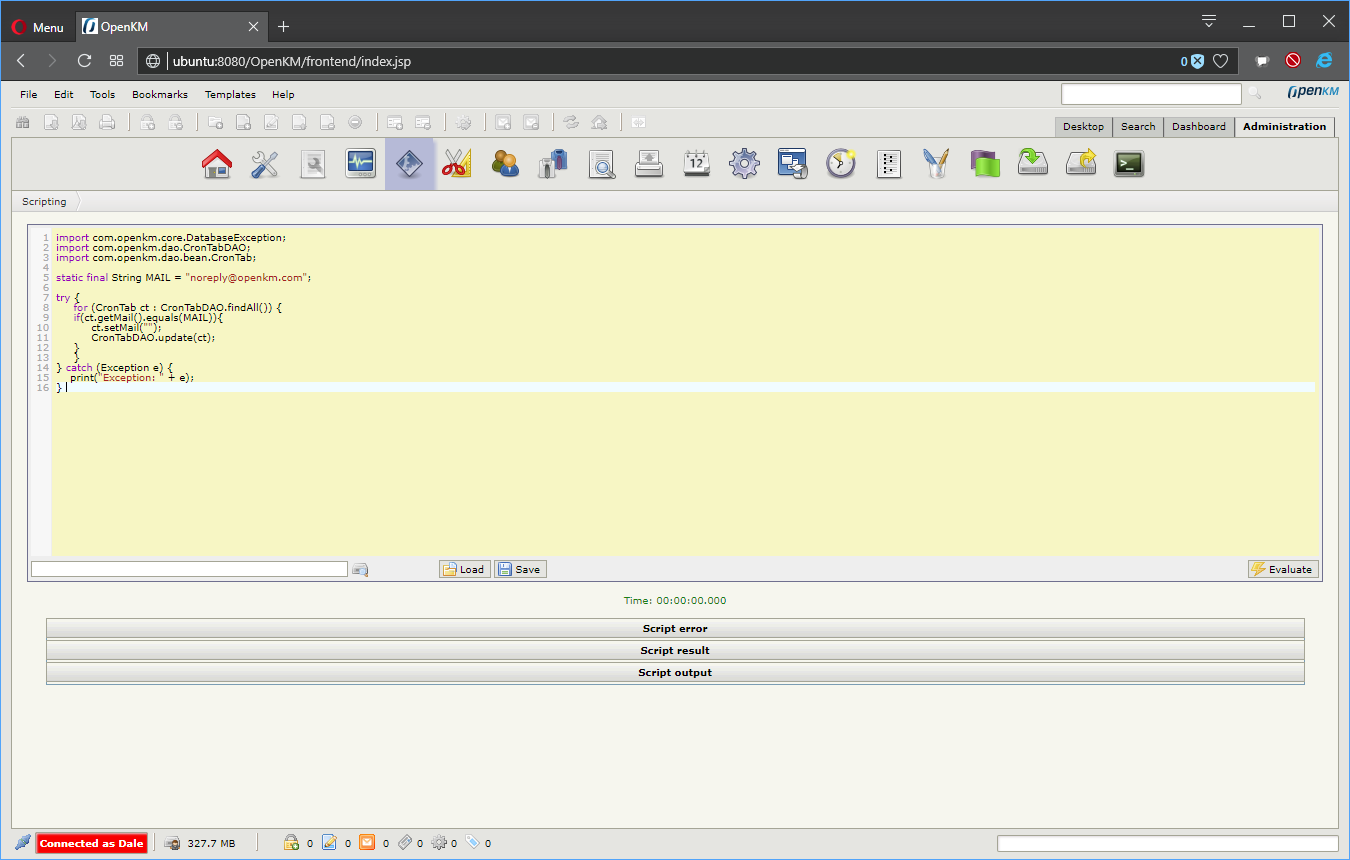The width and height of the screenshot is (1350, 860).
Task: Click inside the script path input field
Action: point(189,568)
